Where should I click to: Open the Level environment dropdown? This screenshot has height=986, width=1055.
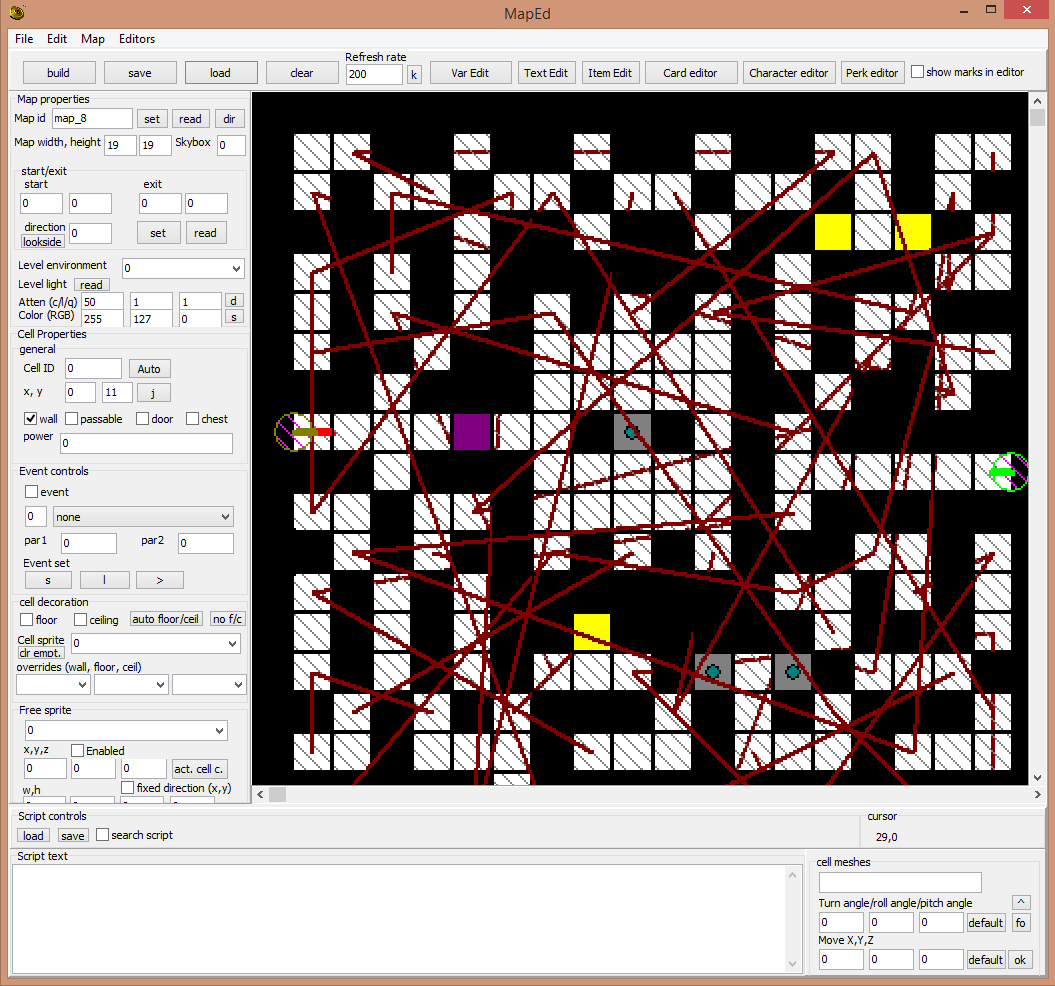[x=183, y=268]
